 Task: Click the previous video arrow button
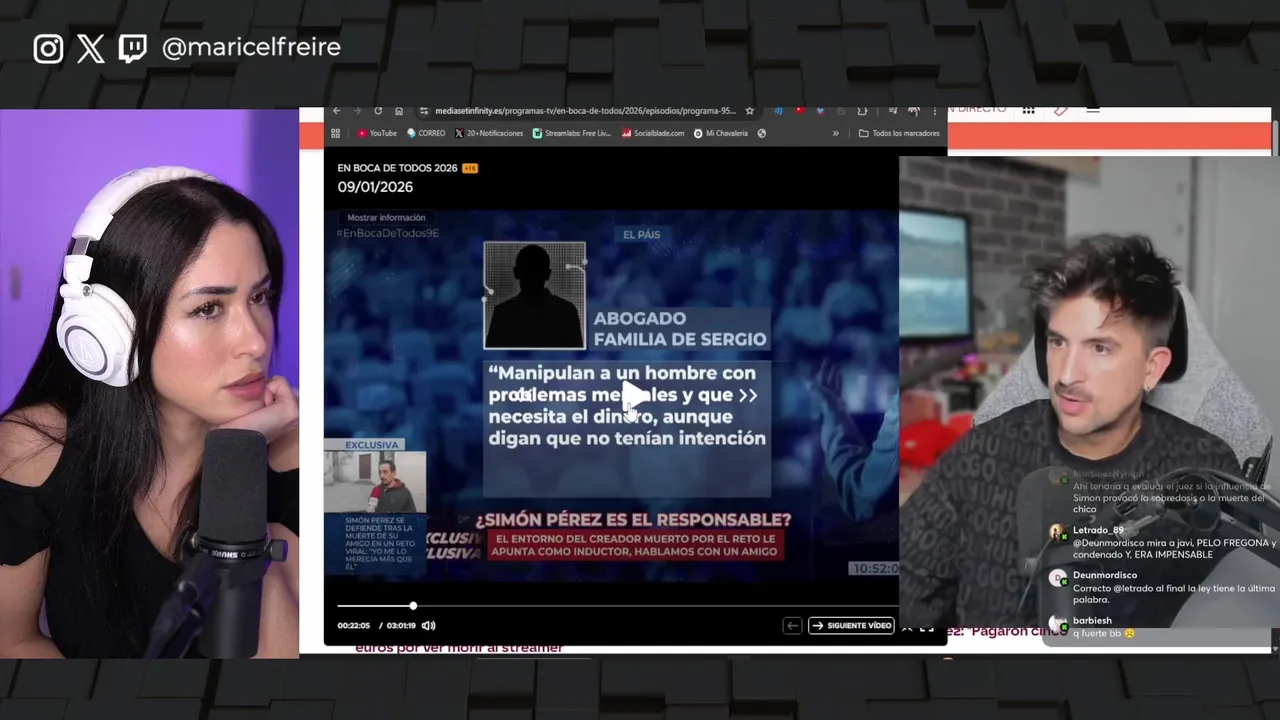point(792,625)
